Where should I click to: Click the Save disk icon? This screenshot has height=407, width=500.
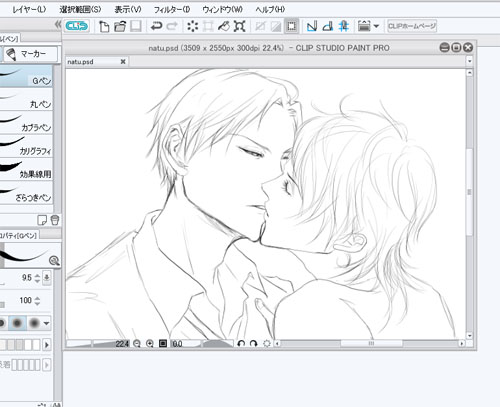136,26
